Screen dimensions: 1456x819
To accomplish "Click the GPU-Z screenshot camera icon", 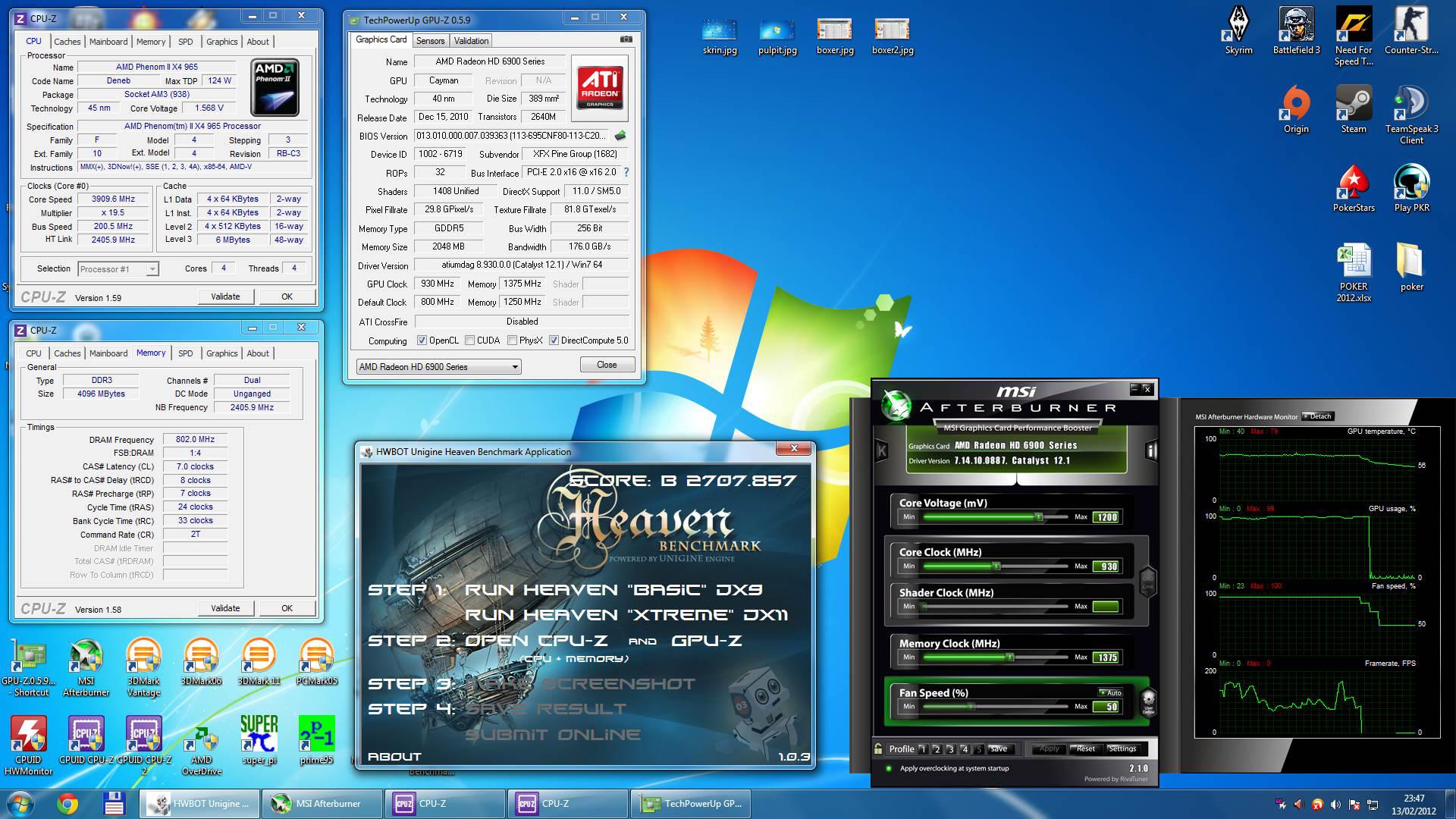I will [626, 39].
